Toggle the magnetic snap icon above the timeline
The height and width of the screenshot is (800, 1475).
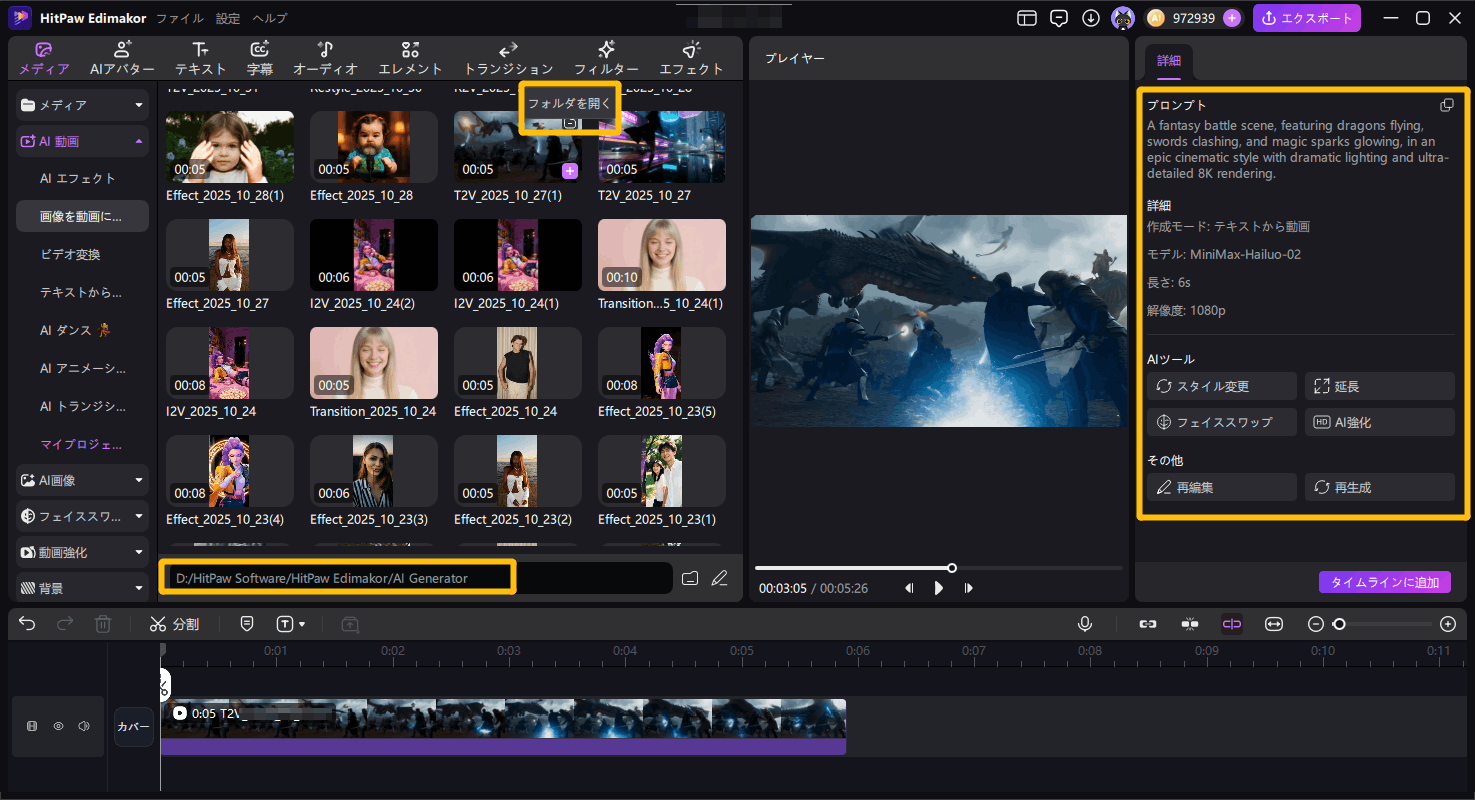point(1189,624)
